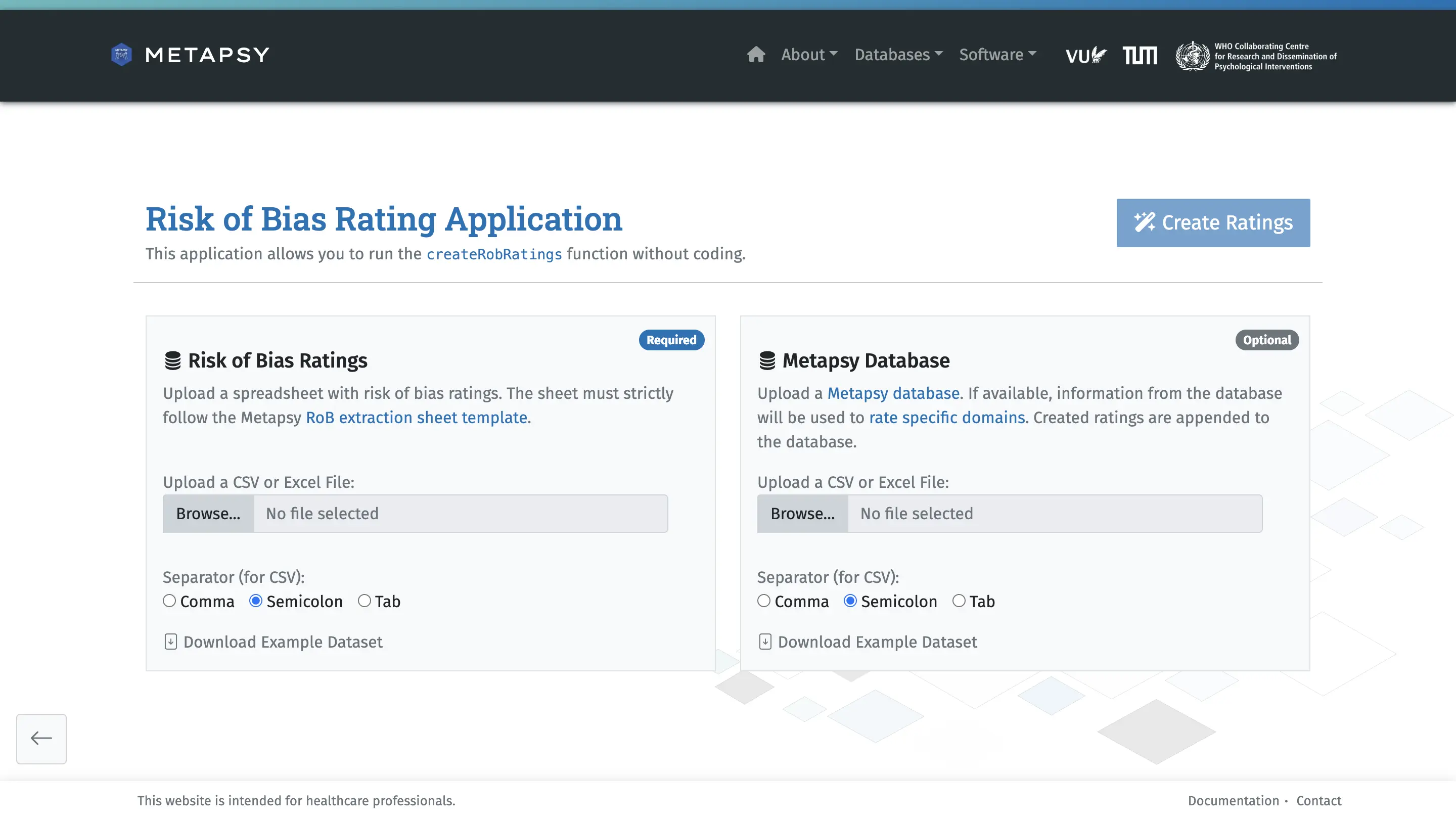Click download icon under Metapsy Database
Screen dimensions: 1456x821
(x=765, y=642)
